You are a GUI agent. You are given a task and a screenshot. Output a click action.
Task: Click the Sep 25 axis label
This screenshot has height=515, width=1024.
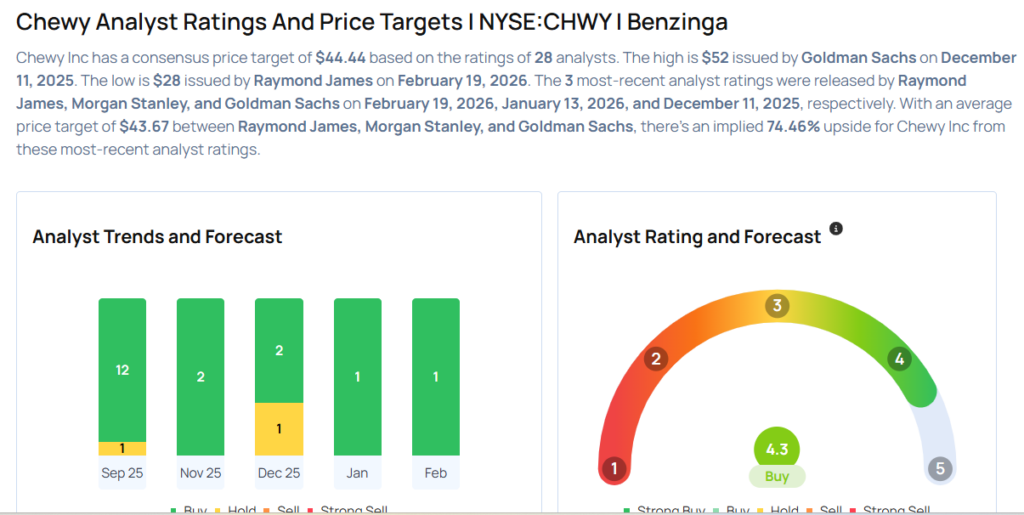(x=122, y=473)
